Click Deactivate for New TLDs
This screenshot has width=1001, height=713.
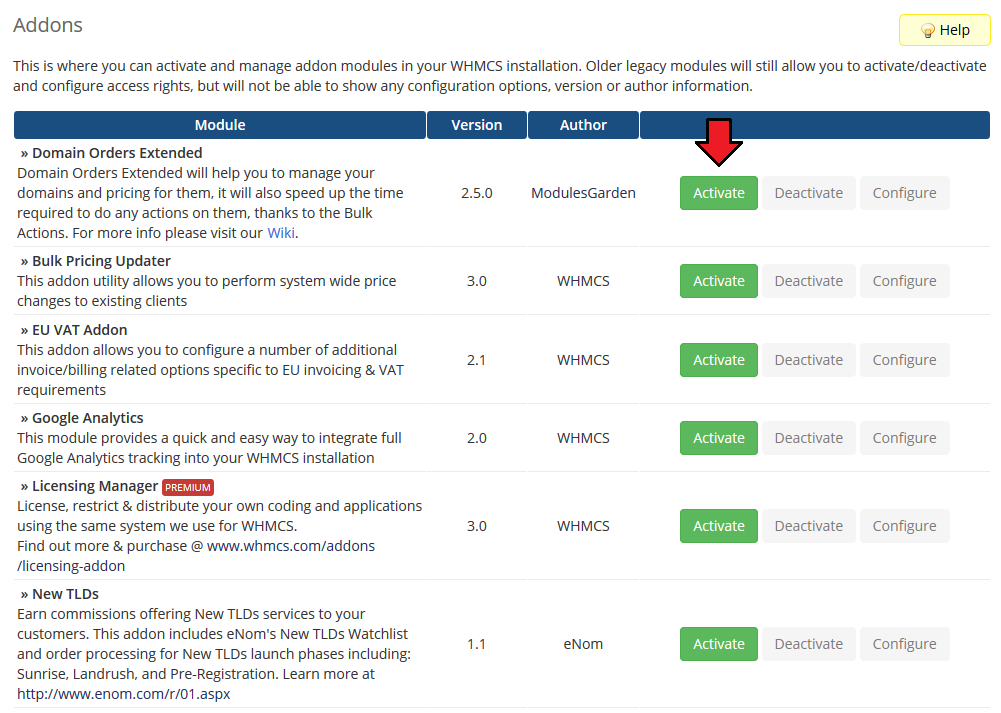[x=808, y=644]
